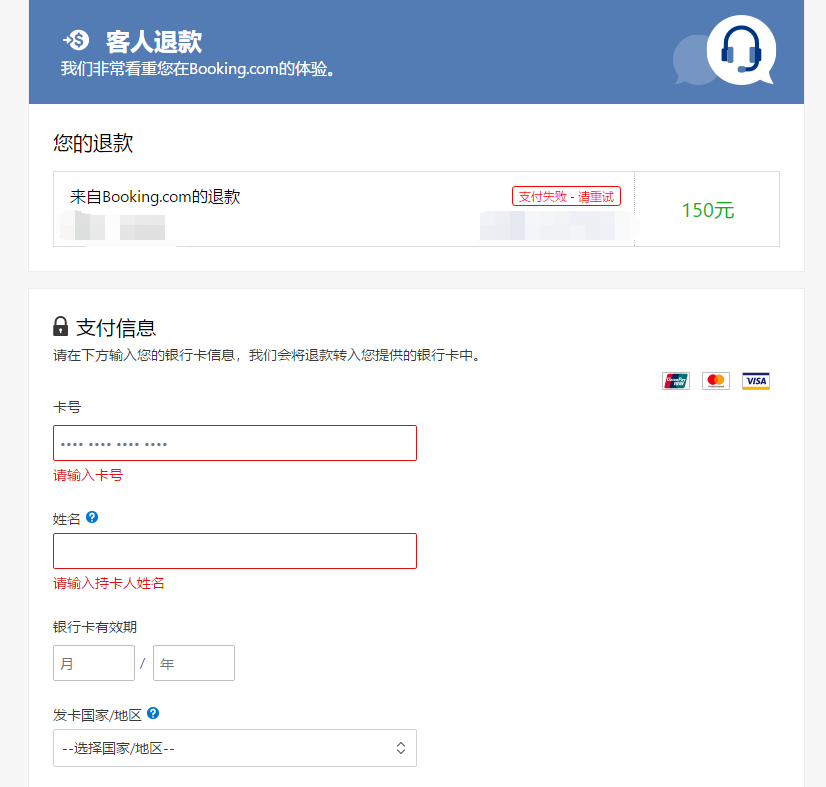This screenshot has width=826, height=787.
Task: Click the lock icon beside 支付信息
Action: point(61,327)
